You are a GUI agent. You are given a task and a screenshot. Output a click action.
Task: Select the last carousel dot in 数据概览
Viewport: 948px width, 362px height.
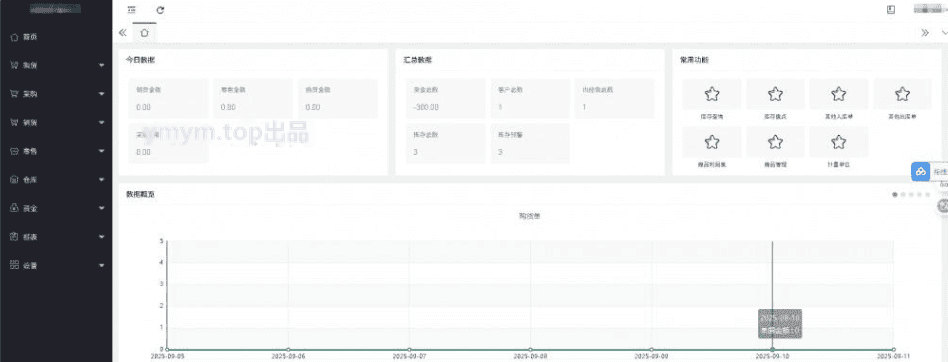point(928,195)
